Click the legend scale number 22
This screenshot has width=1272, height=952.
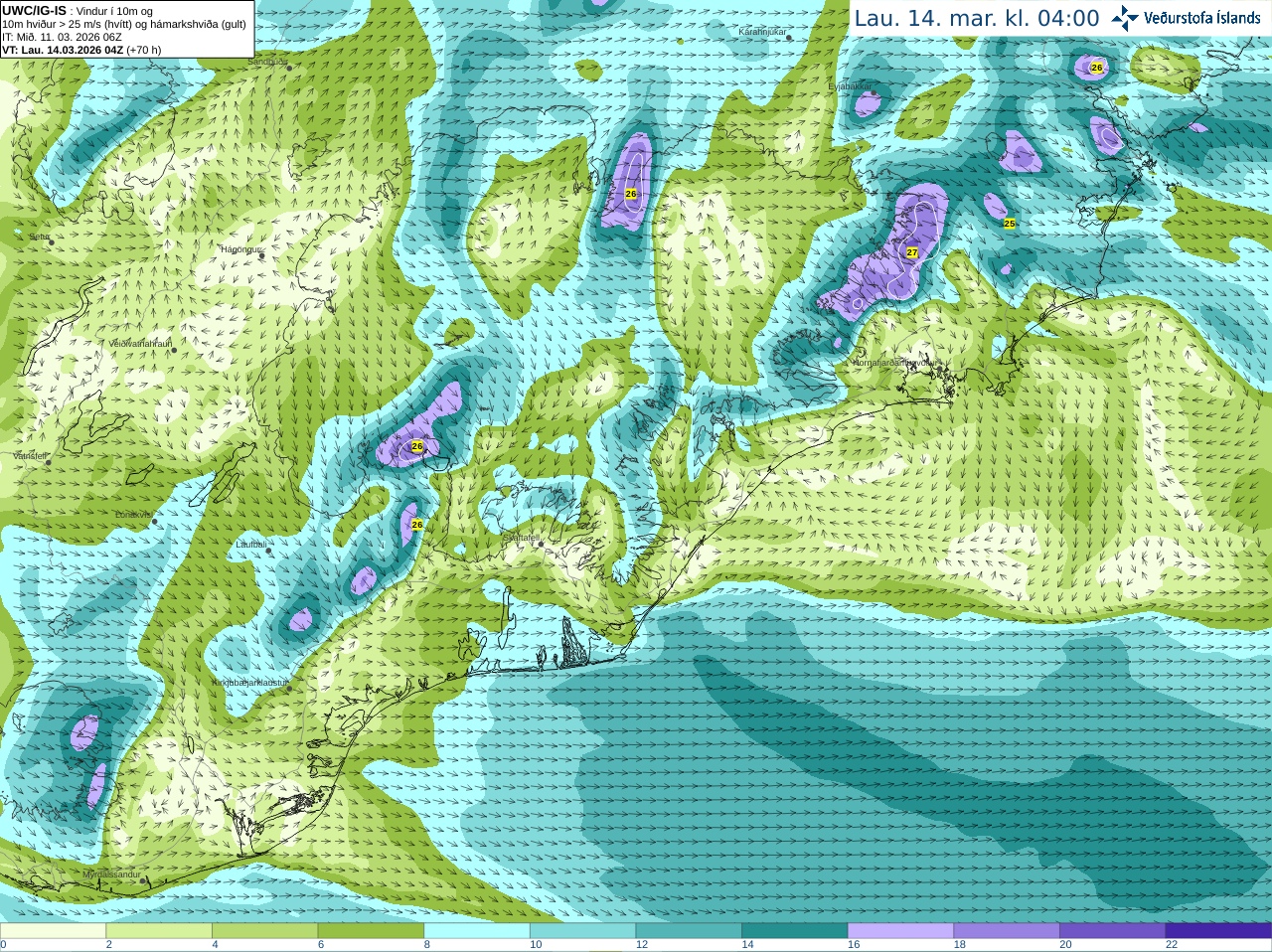click(1172, 945)
